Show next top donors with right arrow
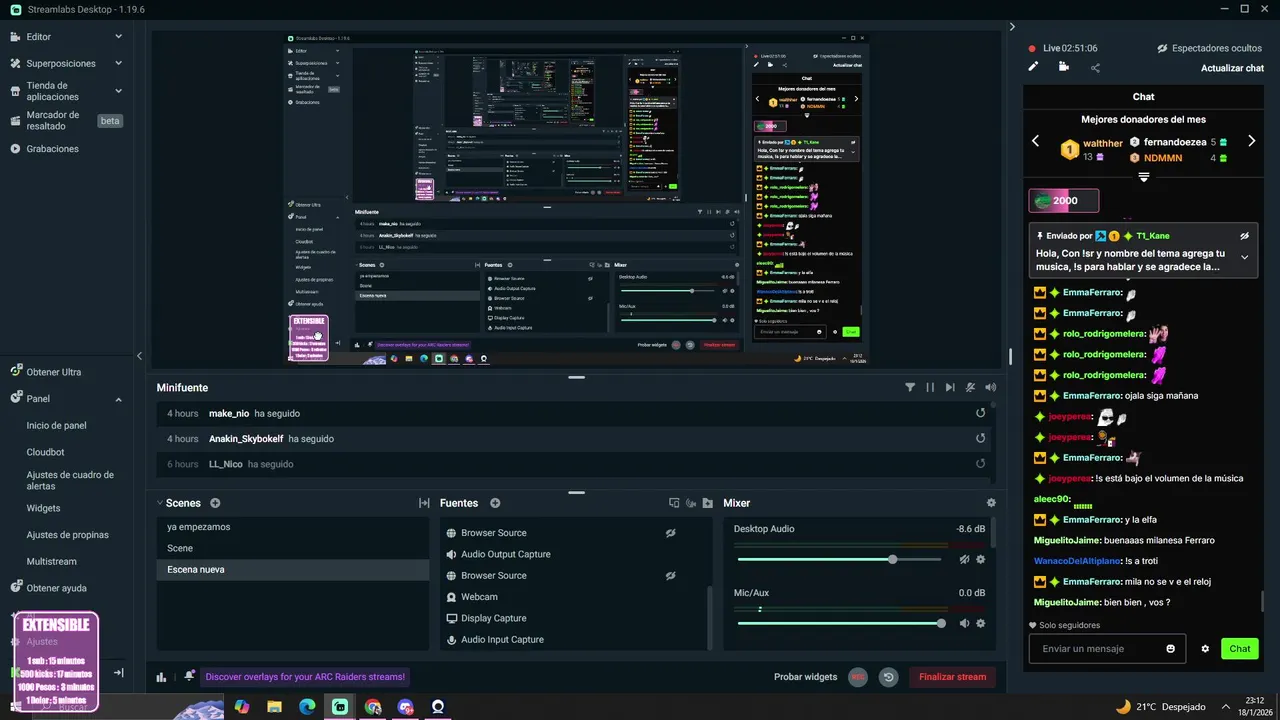The height and width of the screenshot is (720, 1280). click(1251, 141)
